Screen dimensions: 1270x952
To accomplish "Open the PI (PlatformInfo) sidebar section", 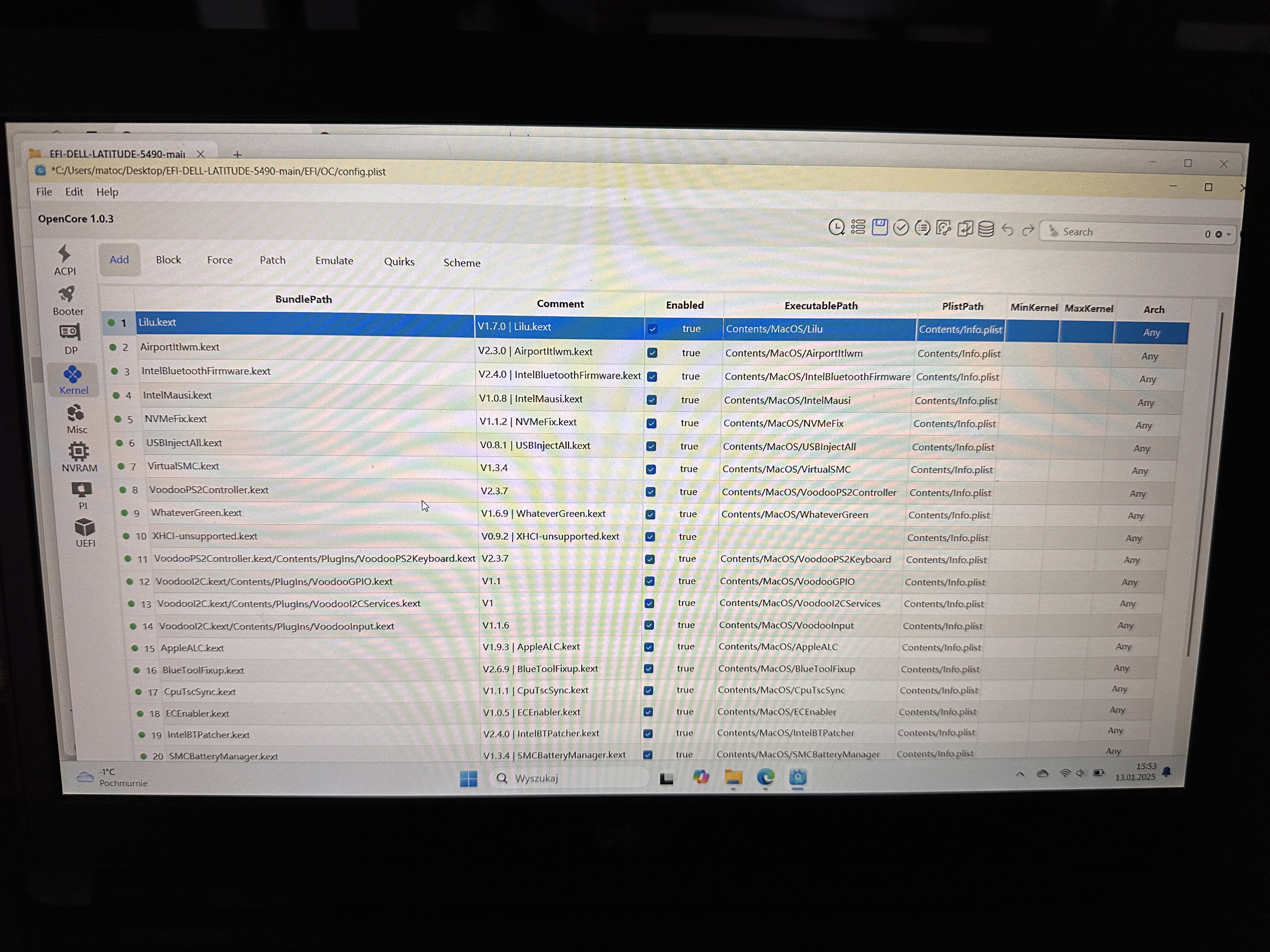I will pos(82,496).
